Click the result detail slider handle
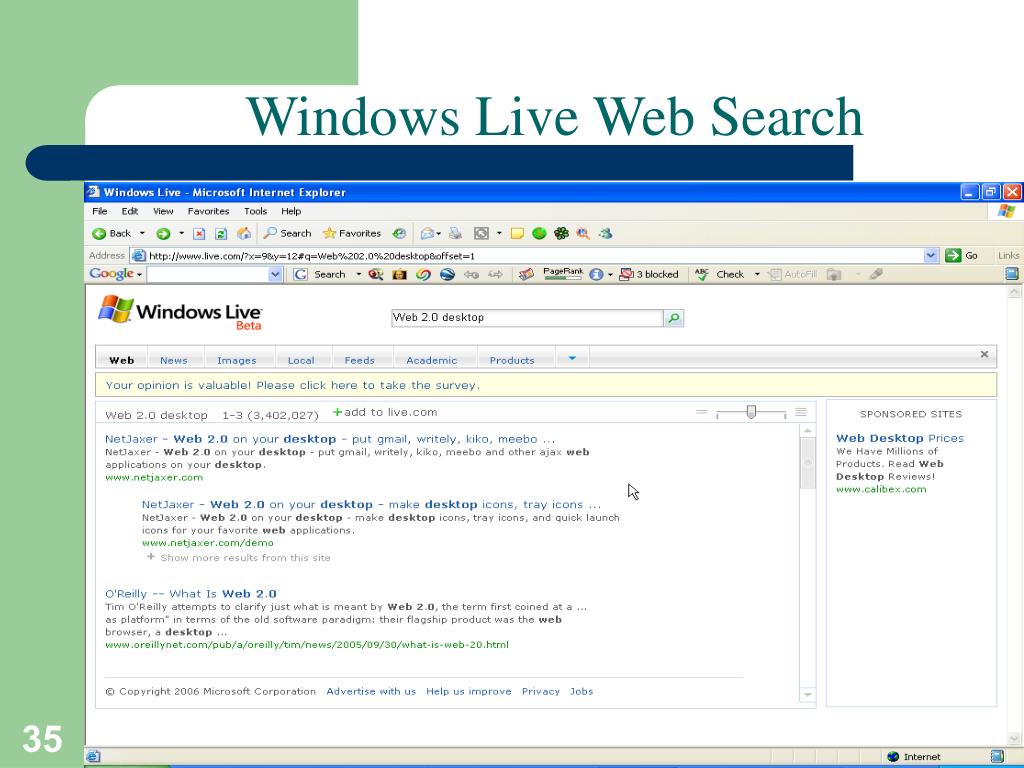 [x=751, y=411]
